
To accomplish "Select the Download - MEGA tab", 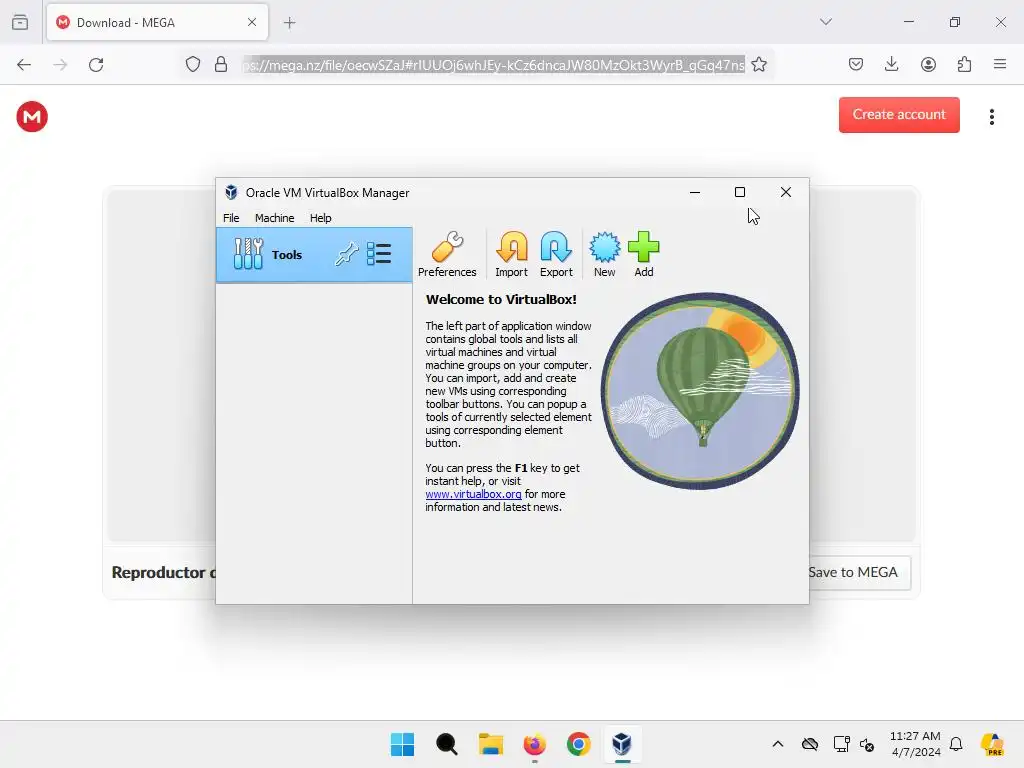I will (157, 22).
